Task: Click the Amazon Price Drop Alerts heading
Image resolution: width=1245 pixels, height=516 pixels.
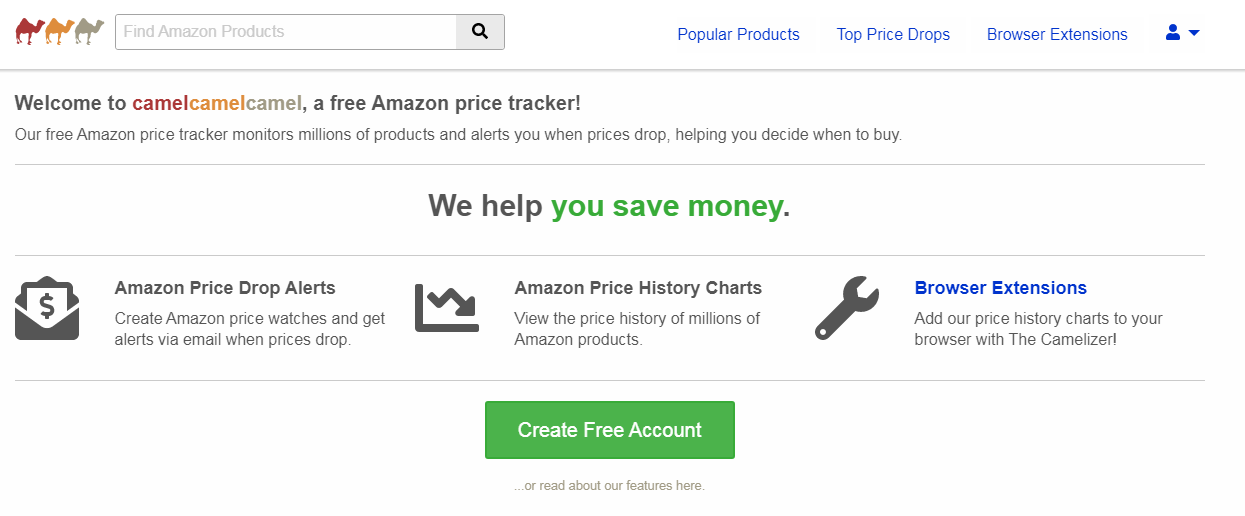Action: (225, 288)
